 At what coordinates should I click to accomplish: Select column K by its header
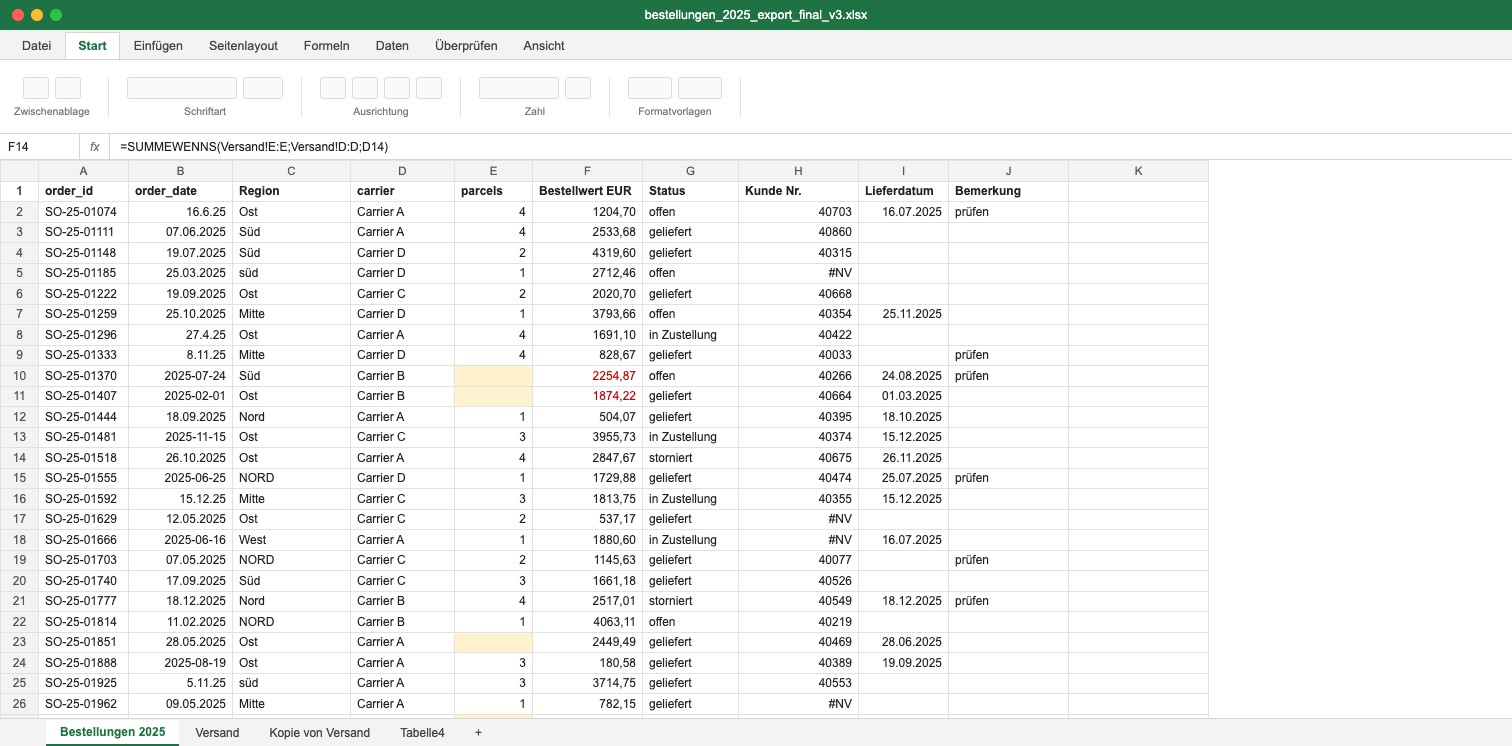point(1138,171)
